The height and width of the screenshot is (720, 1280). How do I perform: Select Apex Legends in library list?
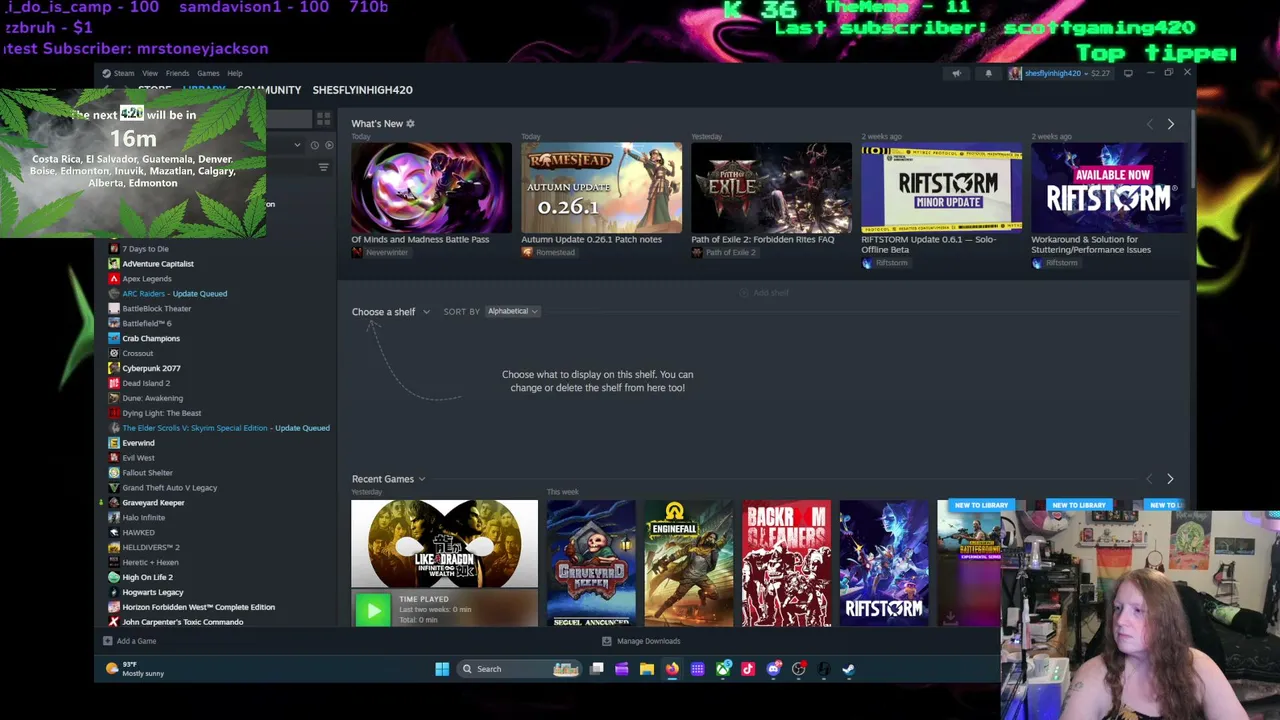tap(147, 279)
